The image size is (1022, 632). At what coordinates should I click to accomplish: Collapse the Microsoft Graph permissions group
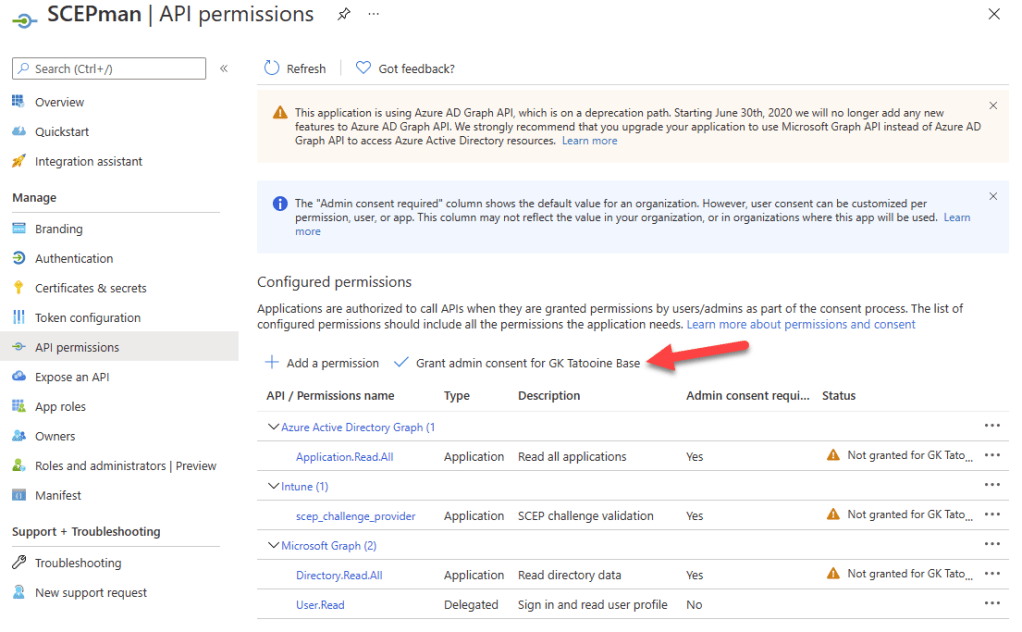273,546
